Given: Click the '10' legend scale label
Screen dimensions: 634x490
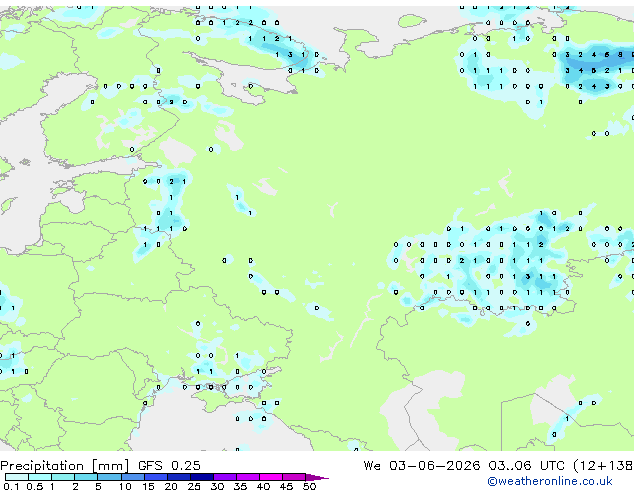Looking at the screenshot, I should coord(125,486).
